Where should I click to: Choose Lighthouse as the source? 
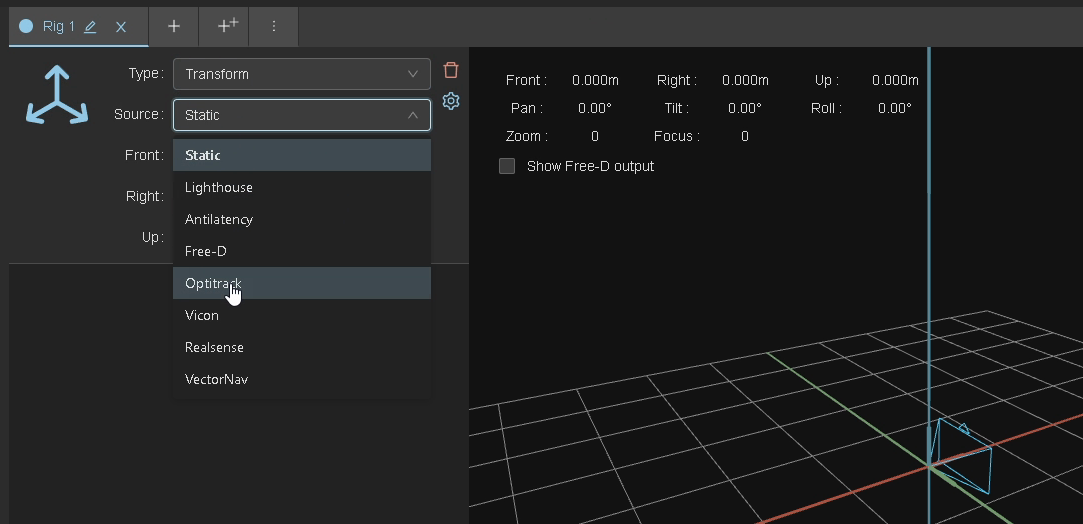[301, 187]
